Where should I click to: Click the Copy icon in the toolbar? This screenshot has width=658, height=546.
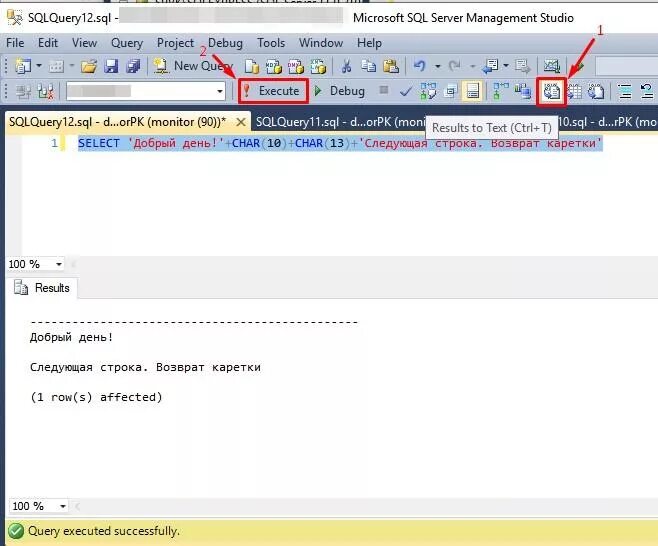click(368, 66)
